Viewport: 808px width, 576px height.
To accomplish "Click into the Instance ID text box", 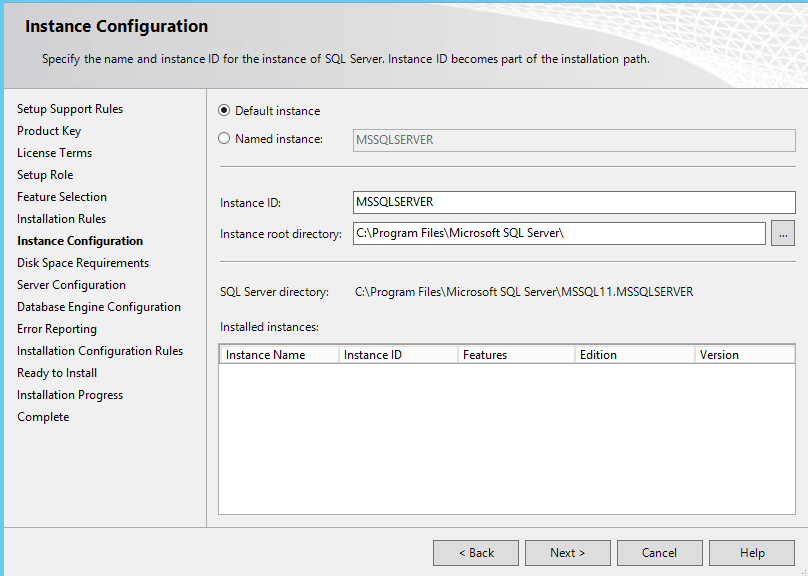I will point(574,202).
